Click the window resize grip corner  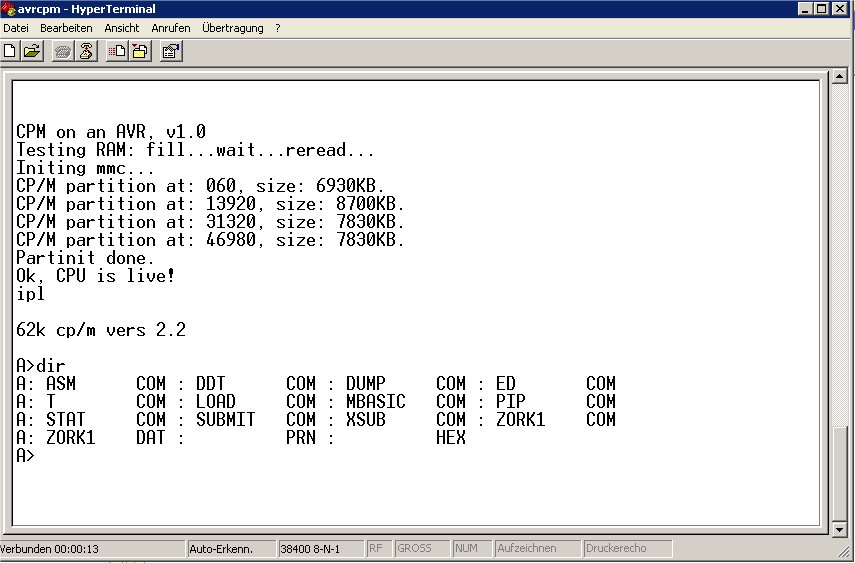[x=845, y=553]
